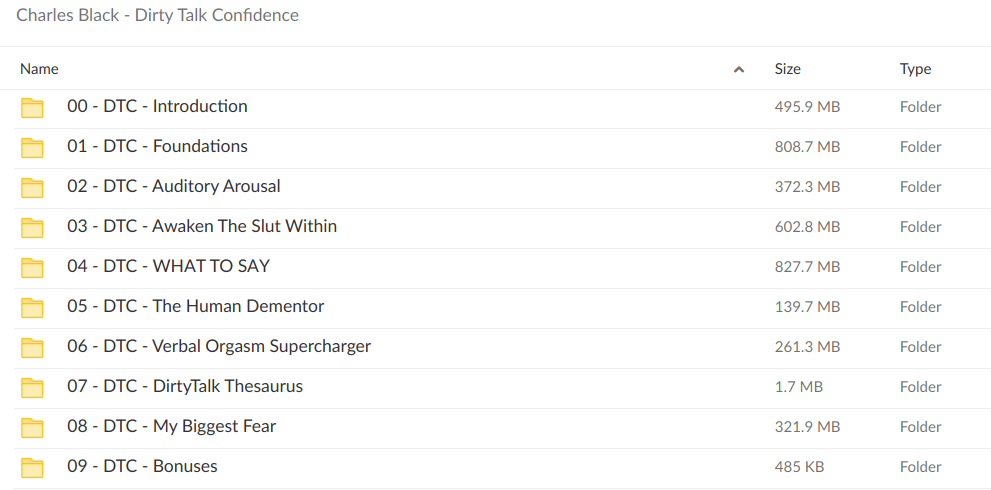Screen dimensions: 991x490
Task: Click the folder icon beside 07 - DTC - DirtyTalk Thesaurus
Action: coord(32,388)
